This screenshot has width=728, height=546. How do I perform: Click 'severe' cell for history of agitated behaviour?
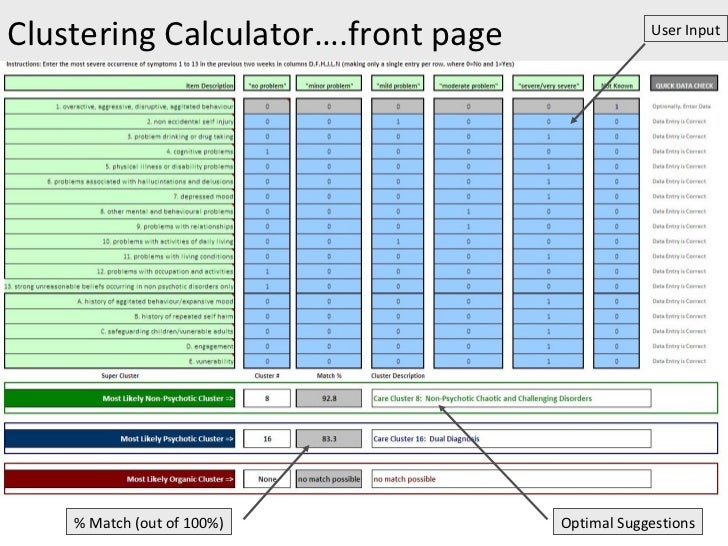(548, 301)
